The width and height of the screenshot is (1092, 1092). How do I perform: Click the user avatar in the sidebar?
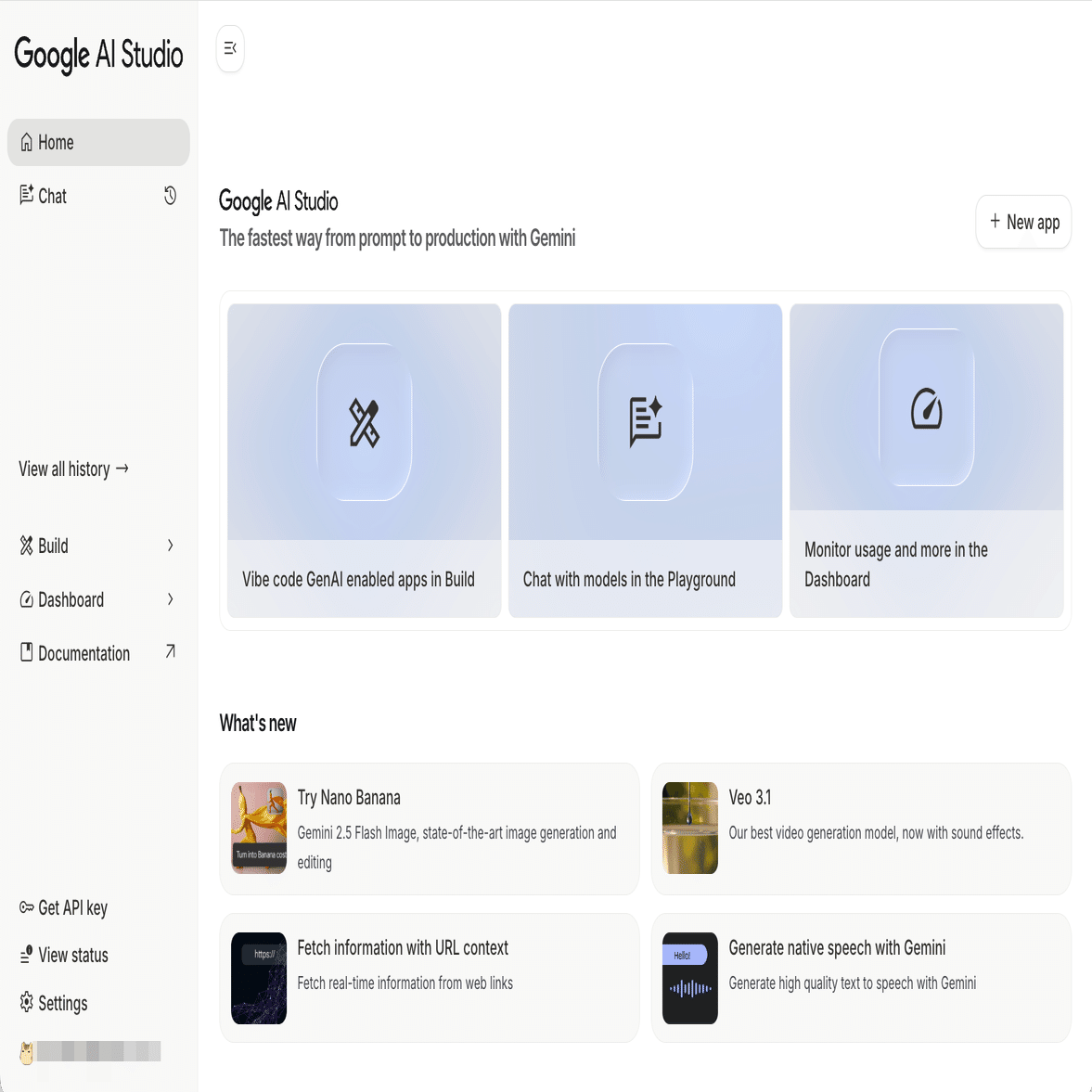pos(27,1052)
